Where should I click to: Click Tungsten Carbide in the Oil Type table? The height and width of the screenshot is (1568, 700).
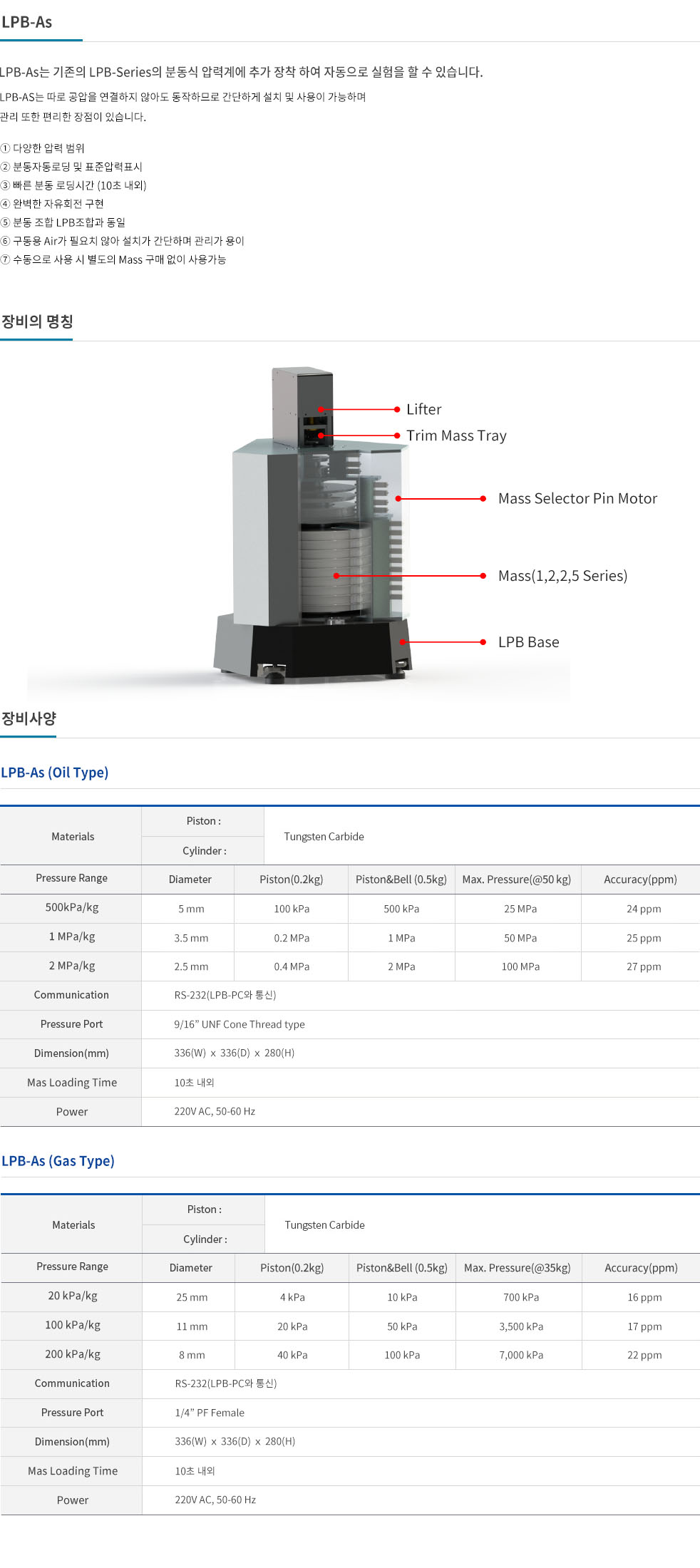pyautogui.click(x=324, y=837)
